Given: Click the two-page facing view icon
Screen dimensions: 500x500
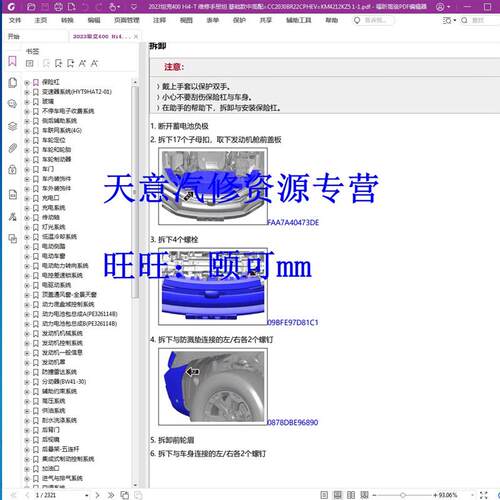Looking at the screenshot, I should point(351,495).
